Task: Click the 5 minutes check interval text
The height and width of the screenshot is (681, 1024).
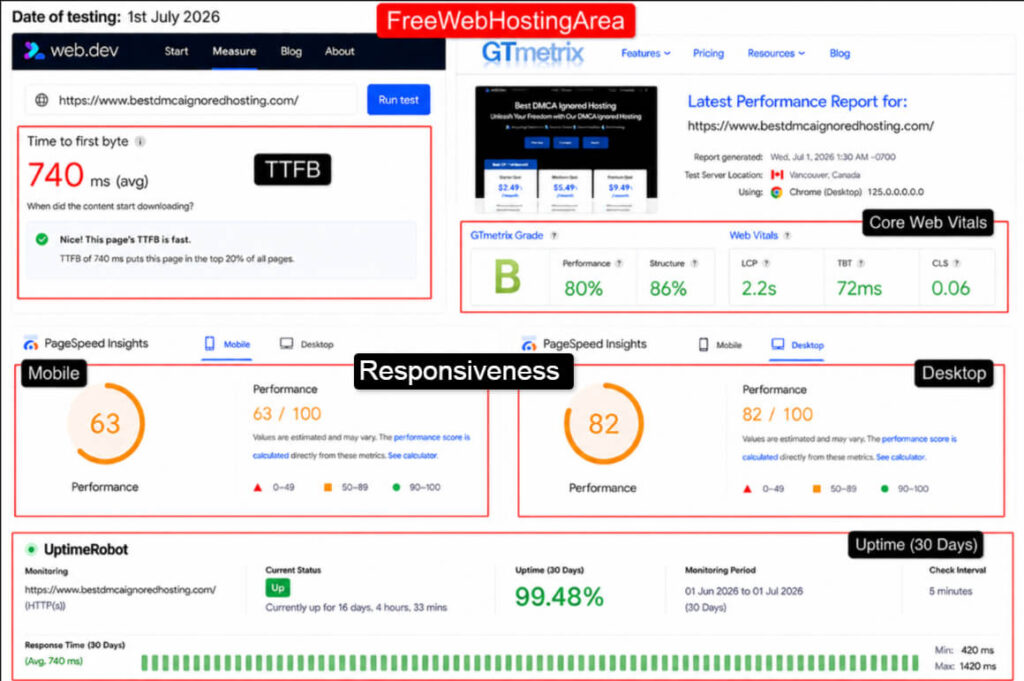Action: click(x=950, y=591)
